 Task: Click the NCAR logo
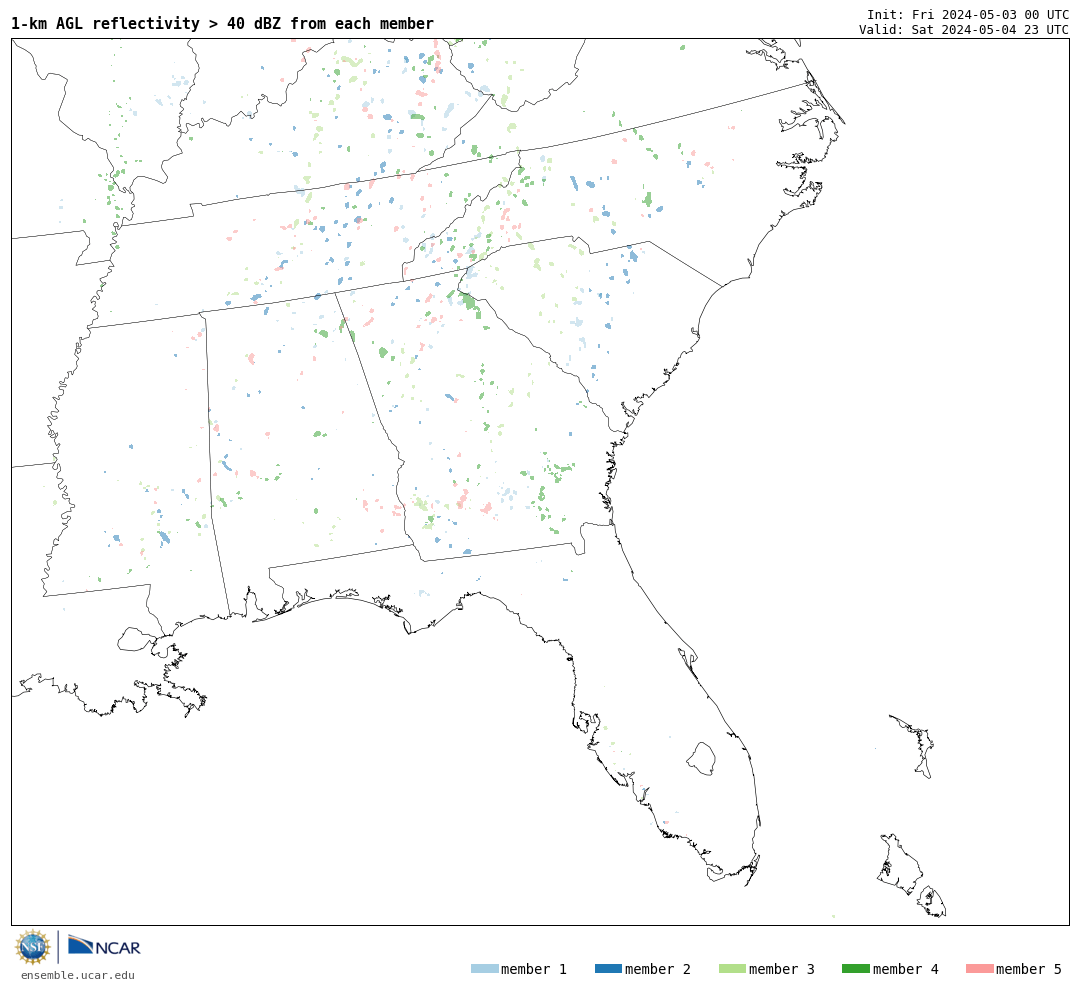click(104, 946)
